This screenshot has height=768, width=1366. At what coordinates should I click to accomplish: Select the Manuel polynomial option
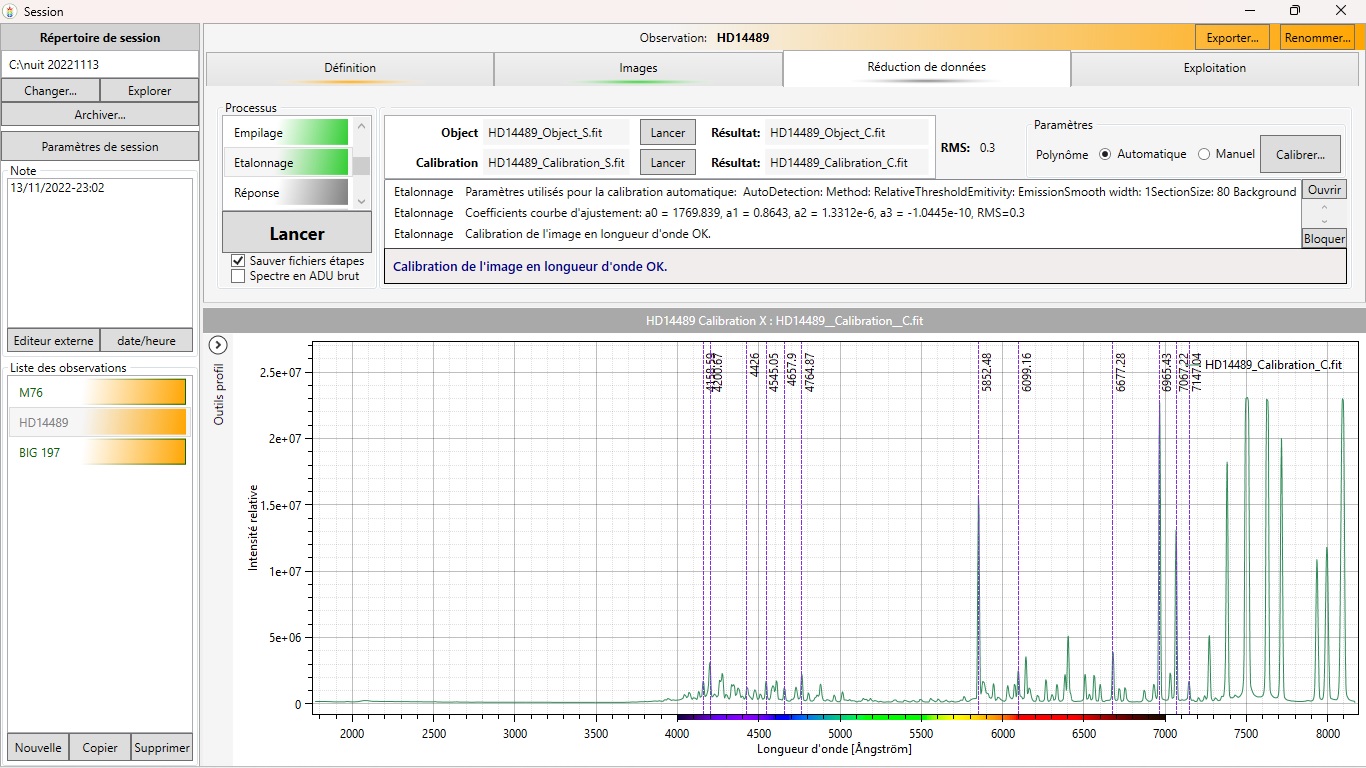click(1204, 154)
